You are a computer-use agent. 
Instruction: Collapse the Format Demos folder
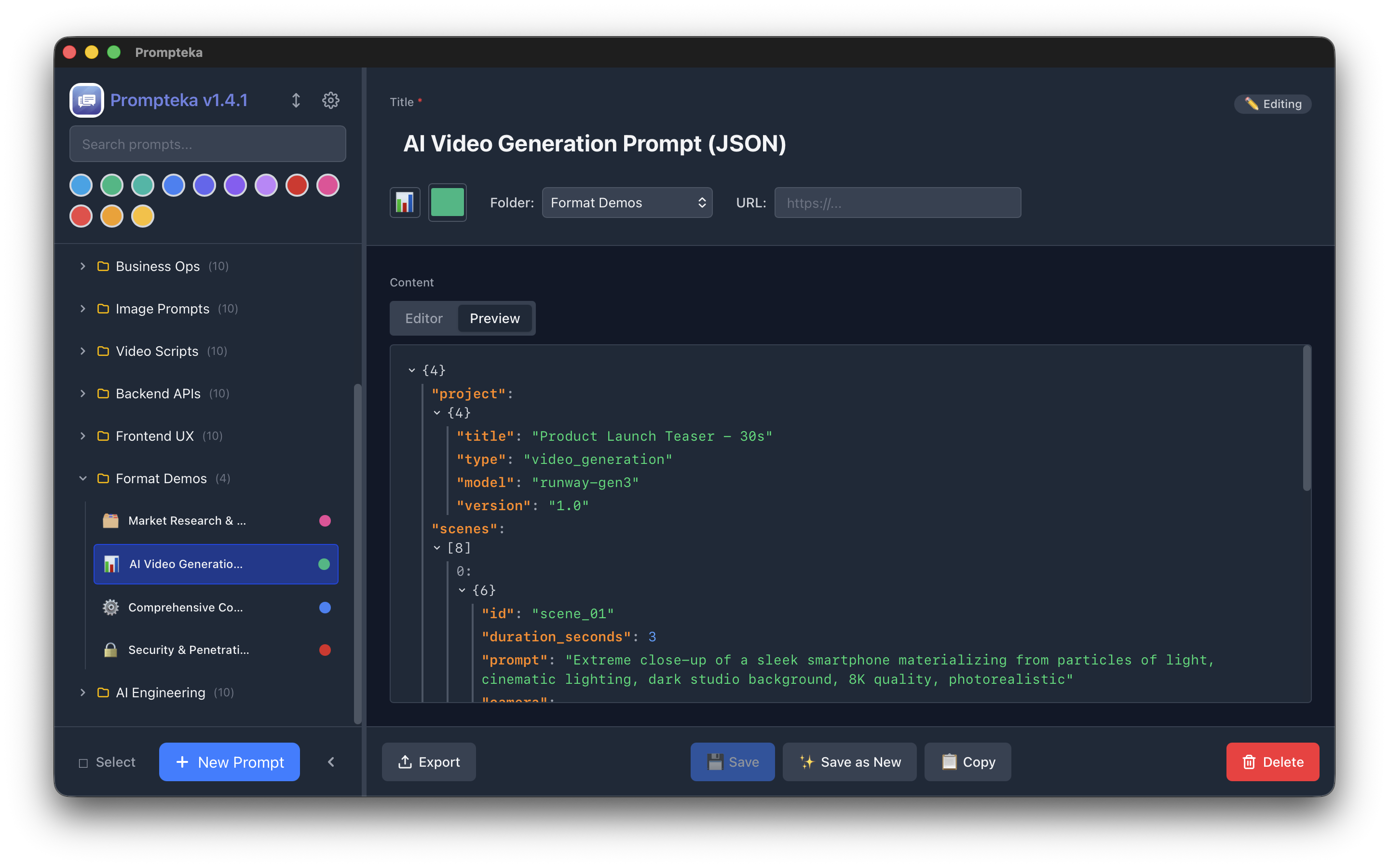82,478
